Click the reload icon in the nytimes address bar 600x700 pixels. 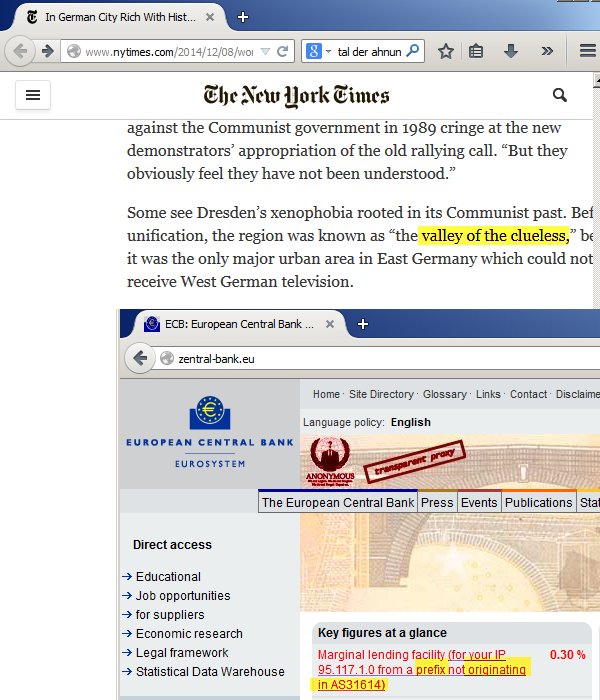tap(282, 52)
